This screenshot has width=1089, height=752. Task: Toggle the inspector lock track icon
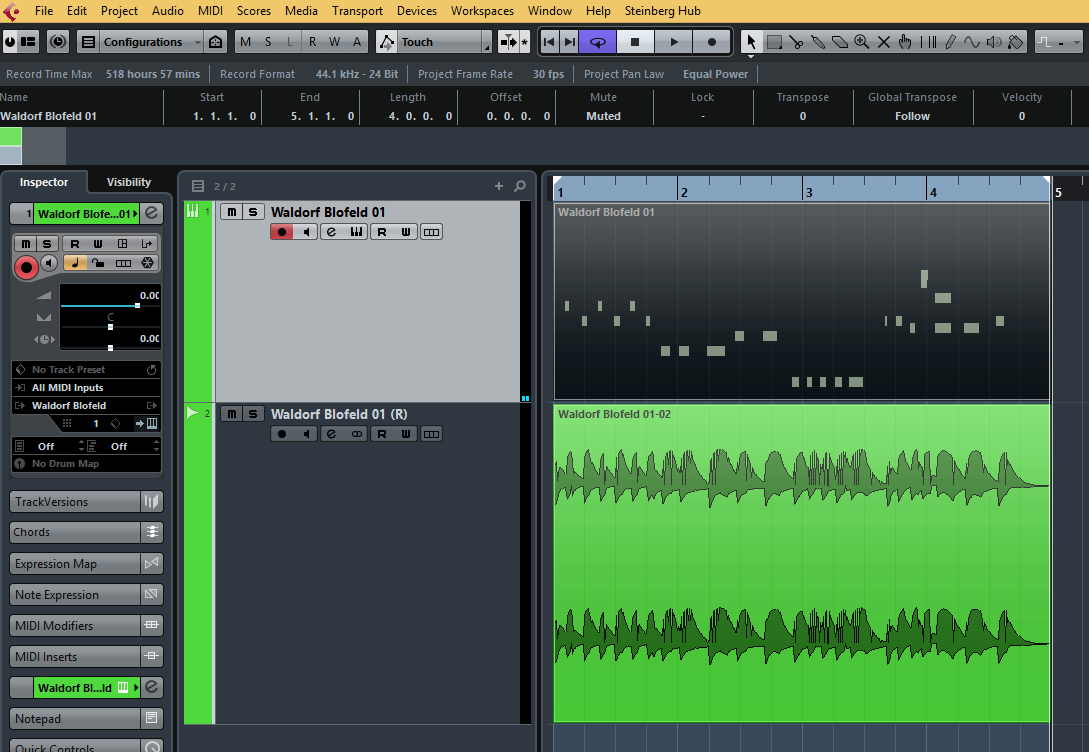[99, 262]
